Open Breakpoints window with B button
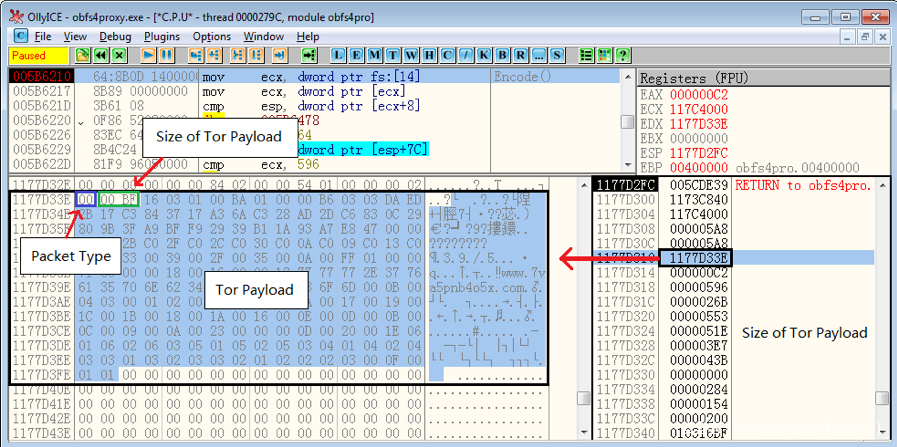The width and height of the screenshot is (897, 447). pos(503,55)
